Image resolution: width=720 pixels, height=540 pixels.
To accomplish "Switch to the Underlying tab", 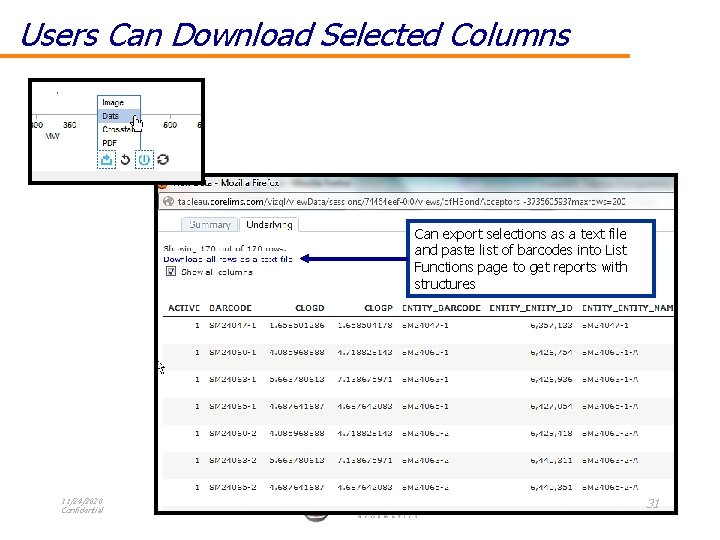I will click(x=269, y=225).
